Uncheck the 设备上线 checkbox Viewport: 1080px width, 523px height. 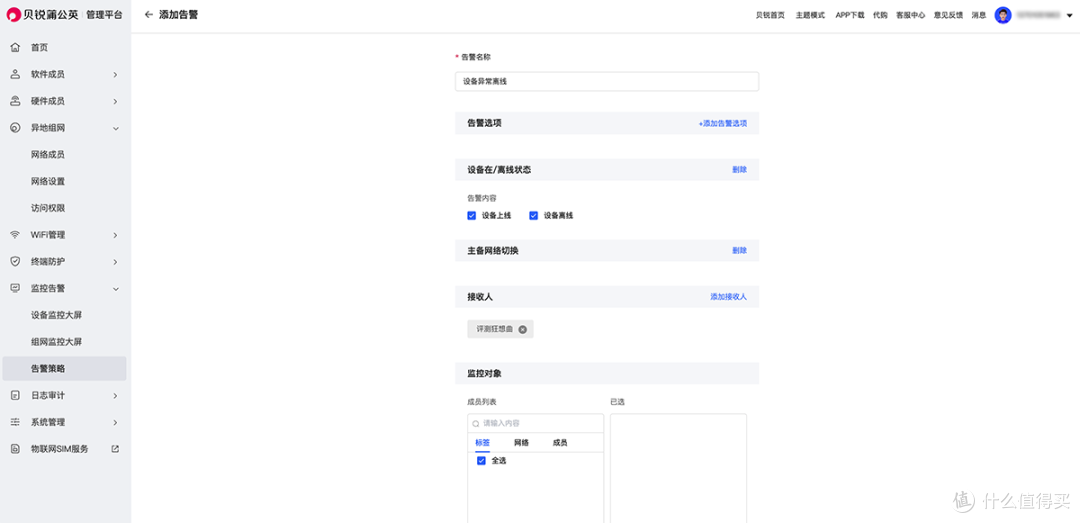(472, 215)
